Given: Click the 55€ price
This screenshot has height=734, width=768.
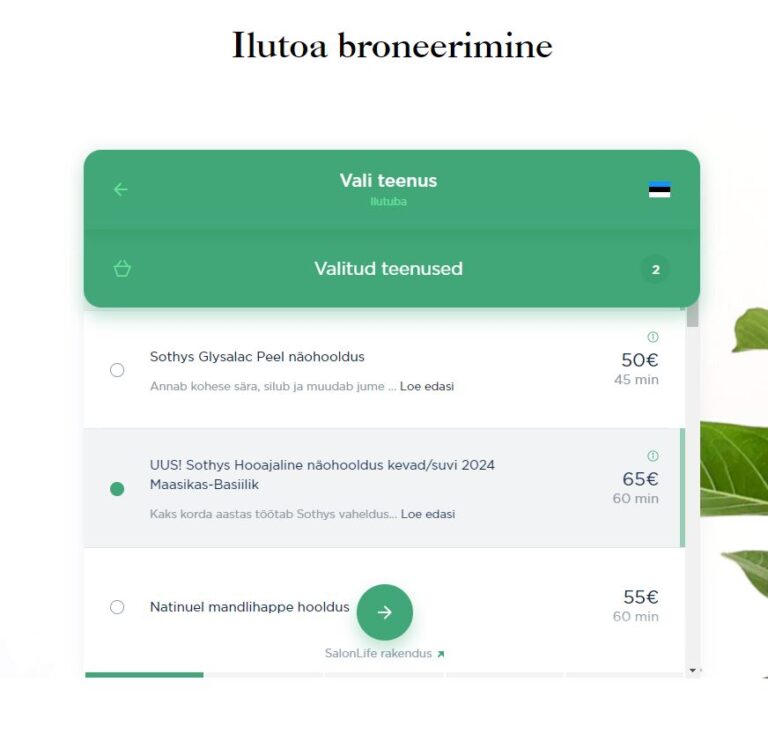Looking at the screenshot, I should 641,597.
